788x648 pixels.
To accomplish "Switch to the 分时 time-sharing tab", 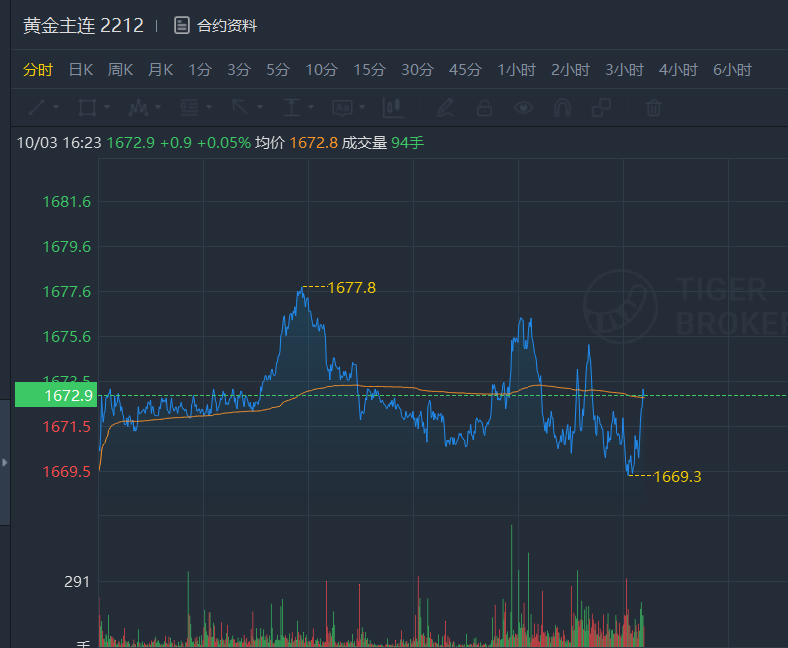I will 38,69.
